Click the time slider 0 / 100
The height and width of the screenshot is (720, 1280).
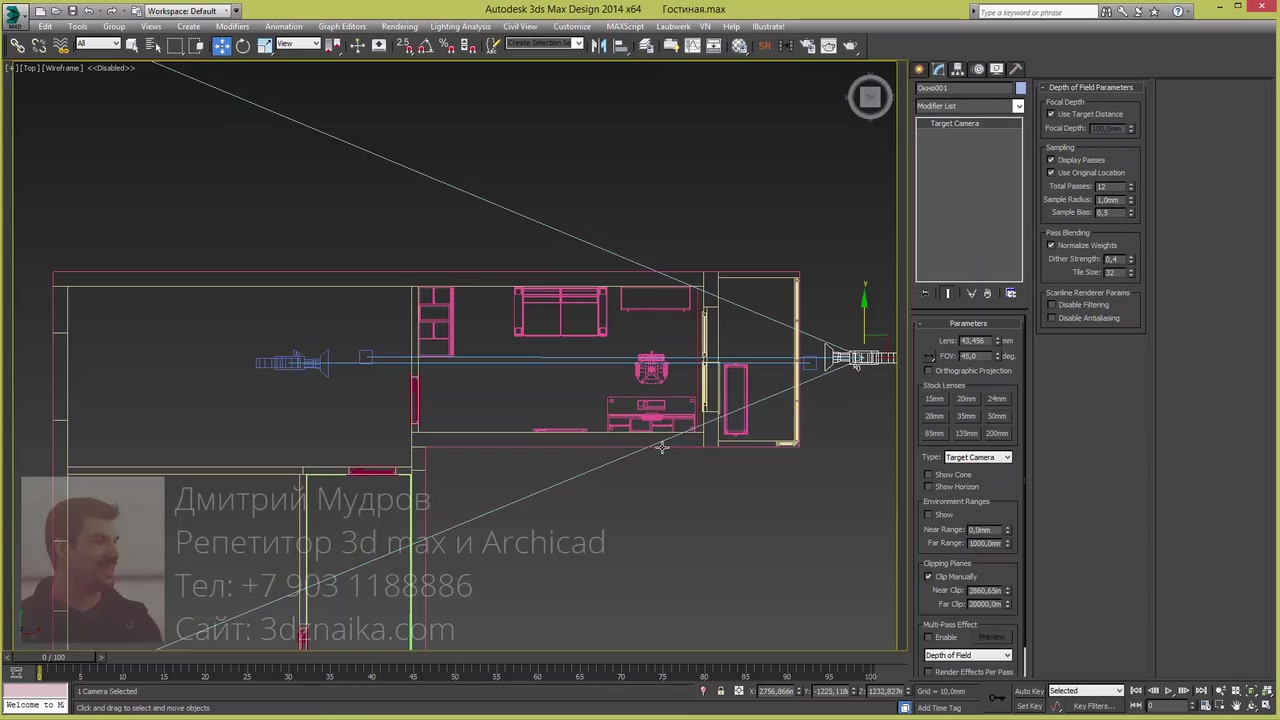[x=53, y=657]
